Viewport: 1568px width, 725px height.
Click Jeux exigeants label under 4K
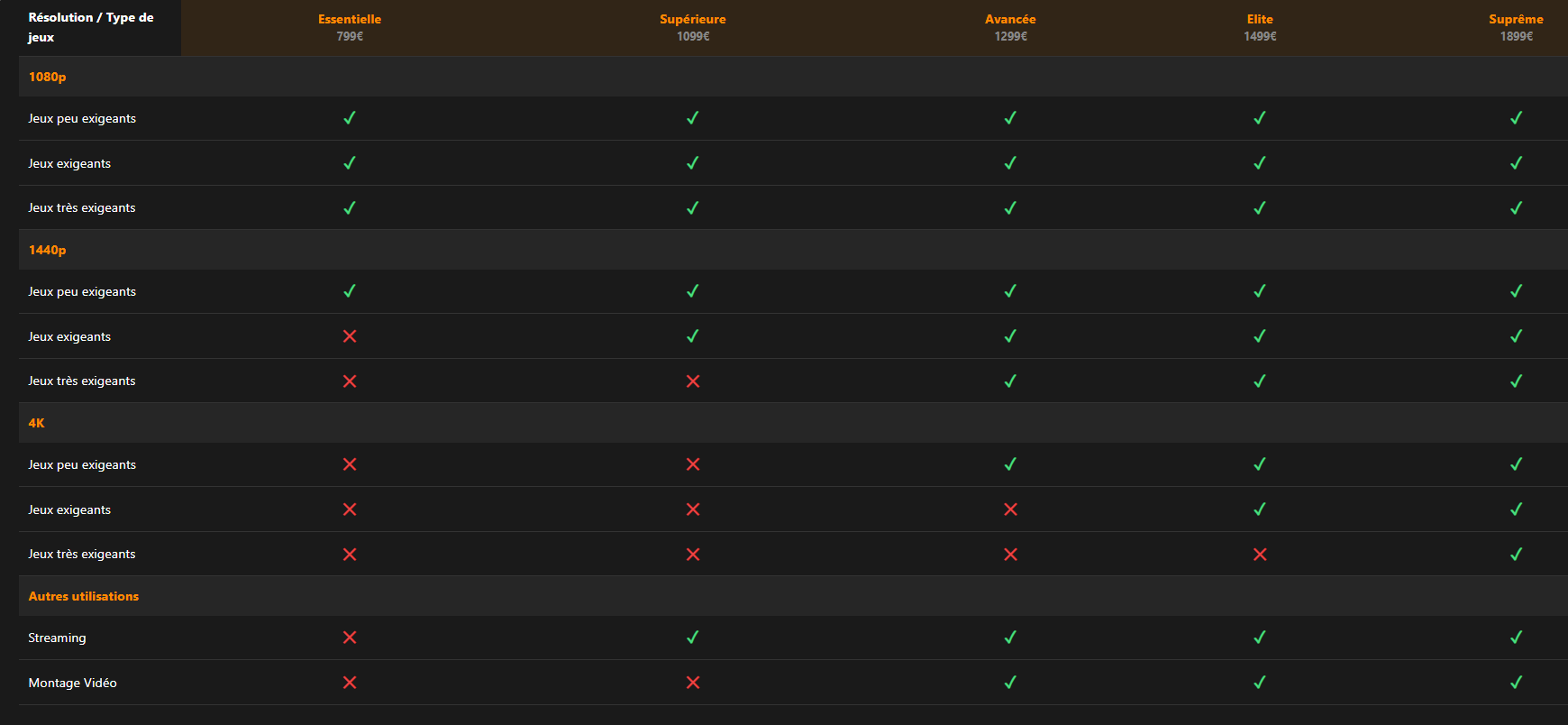[x=69, y=509]
